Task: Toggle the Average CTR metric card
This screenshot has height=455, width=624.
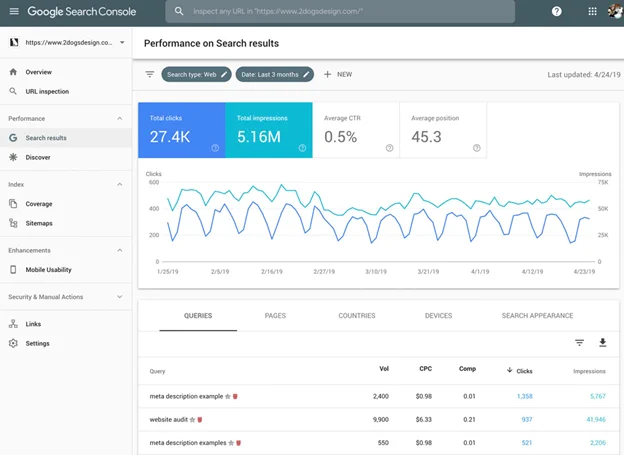Action: pyautogui.click(x=356, y=130)
